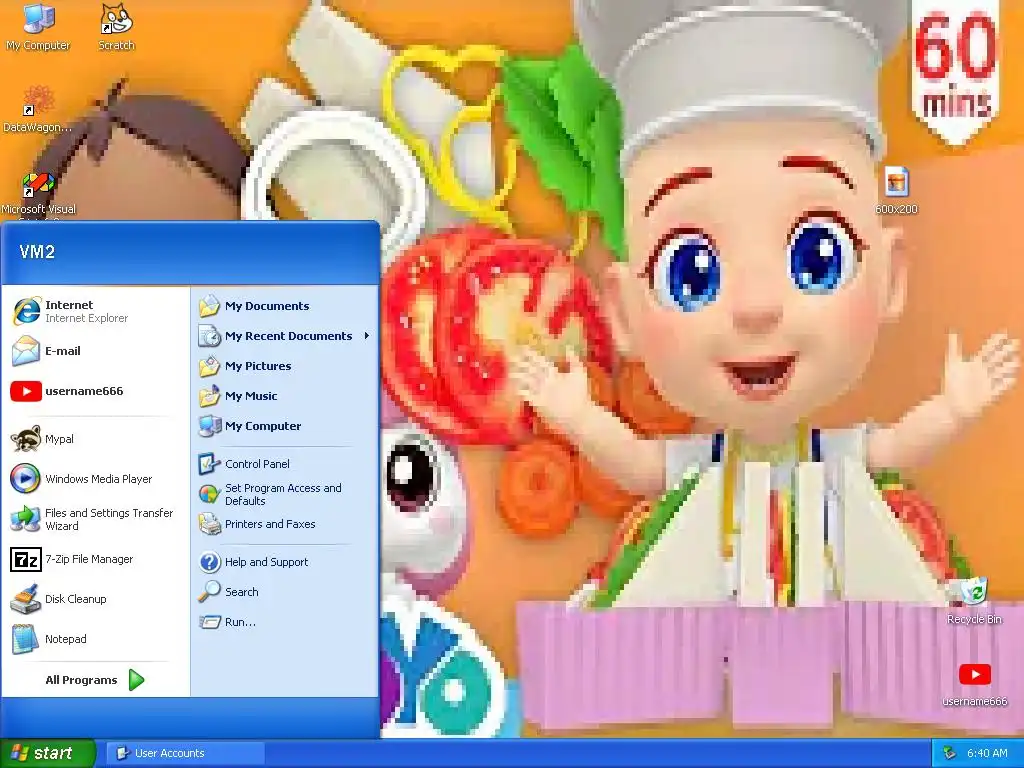Open My Computer from Start menu
Image resolution: width=1024 pixels, height=768 pixels.
click(x=285, y=426)
